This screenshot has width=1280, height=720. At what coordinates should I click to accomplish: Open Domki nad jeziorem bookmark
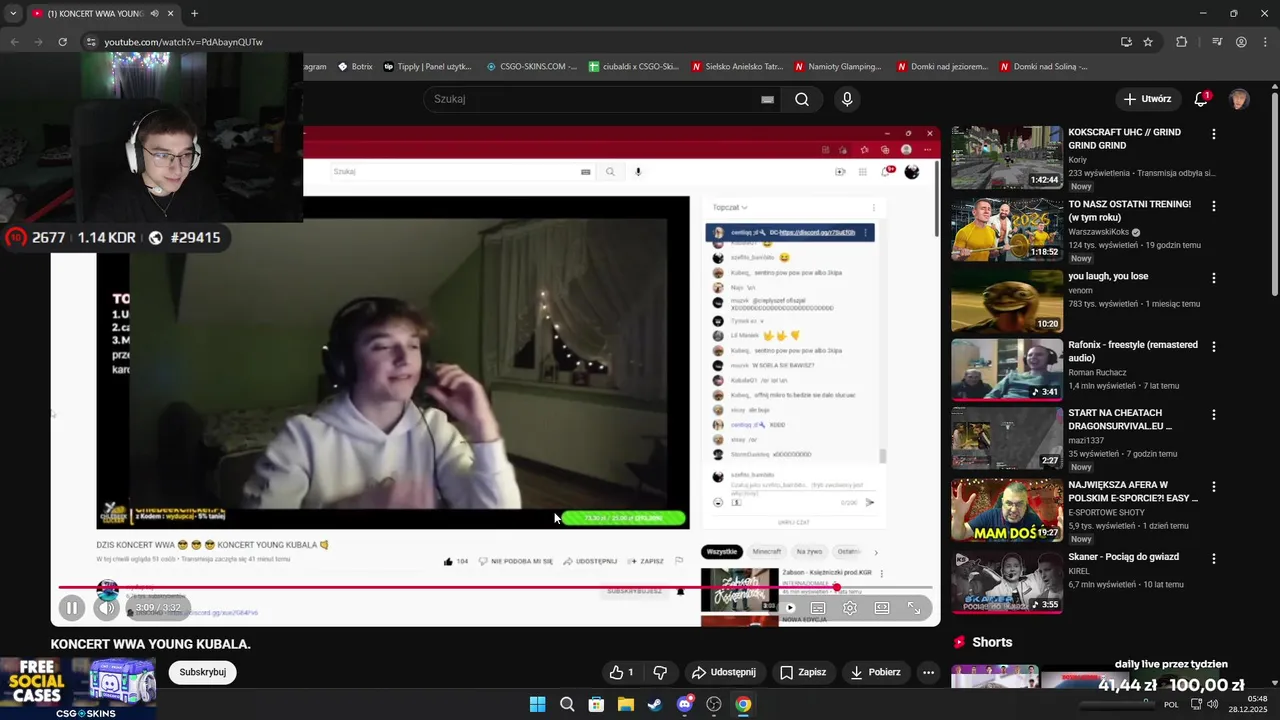coord(942,67)
